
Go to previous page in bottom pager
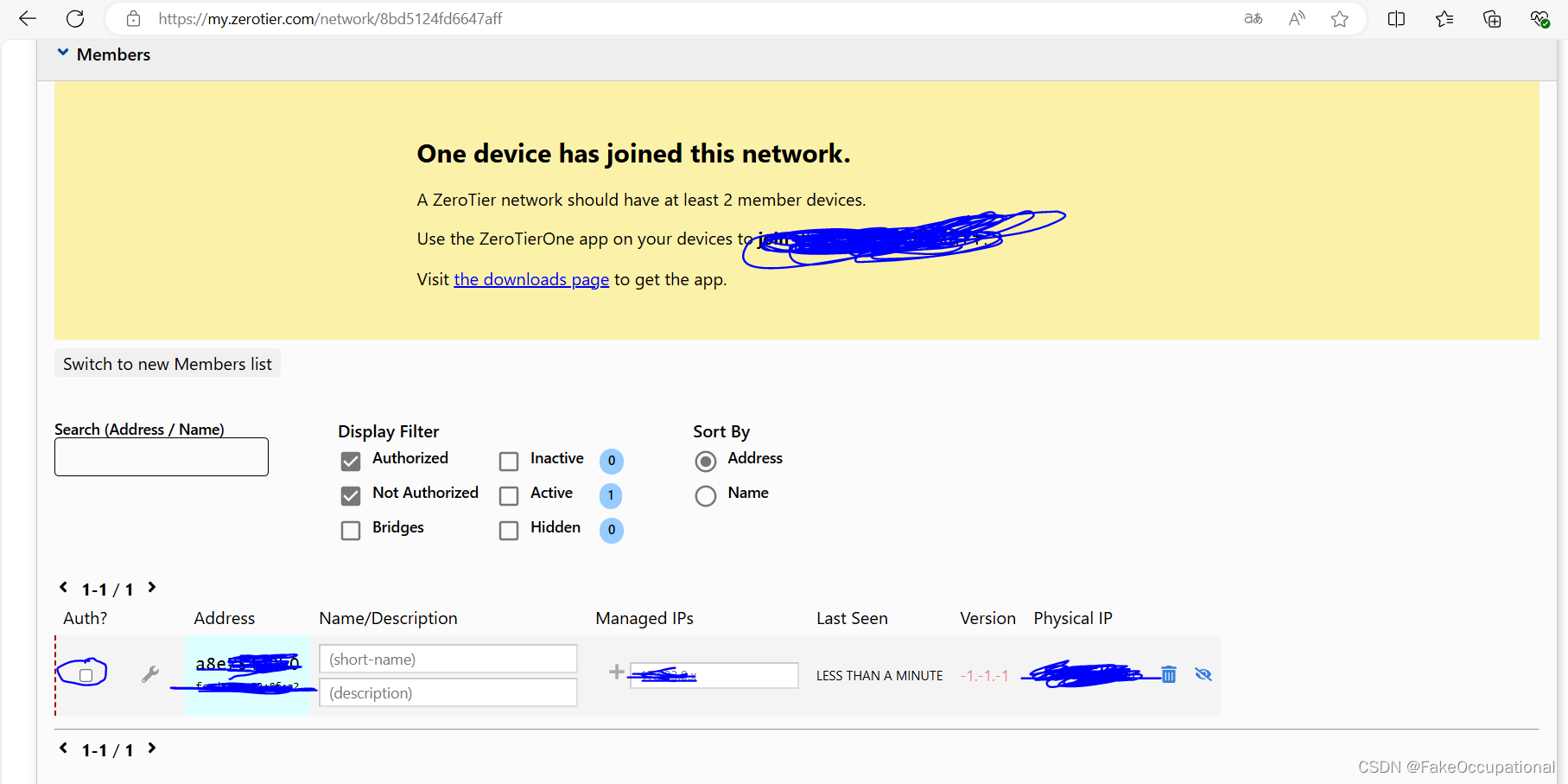pos(63,749)
